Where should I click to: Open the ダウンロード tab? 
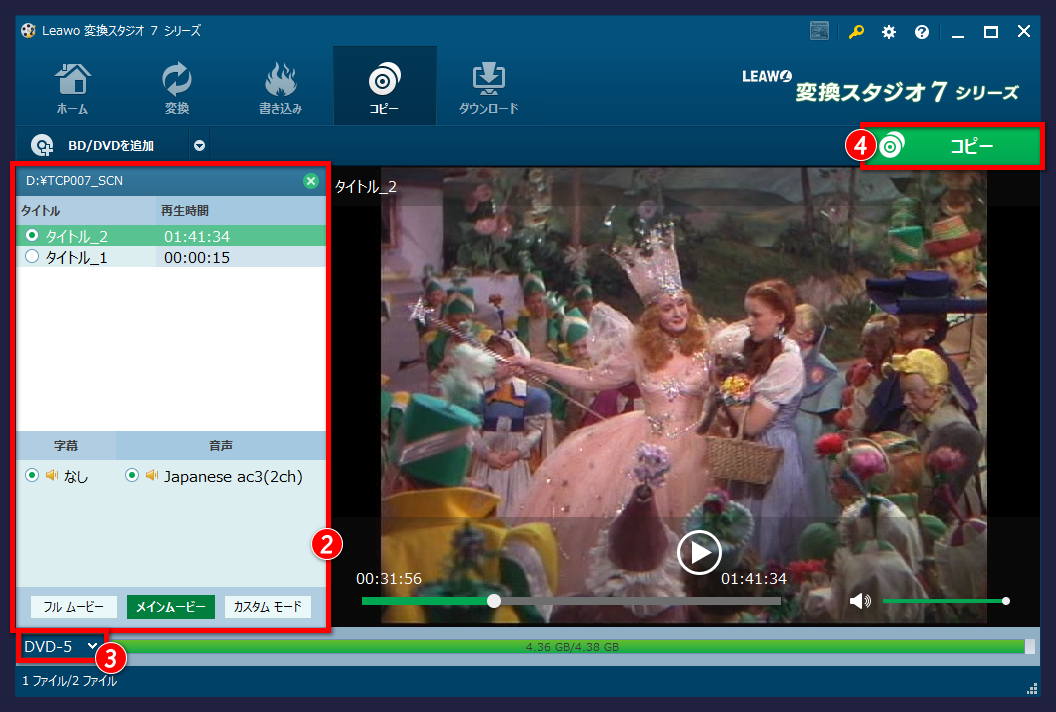pyautogui.click(x=489, y=87)
